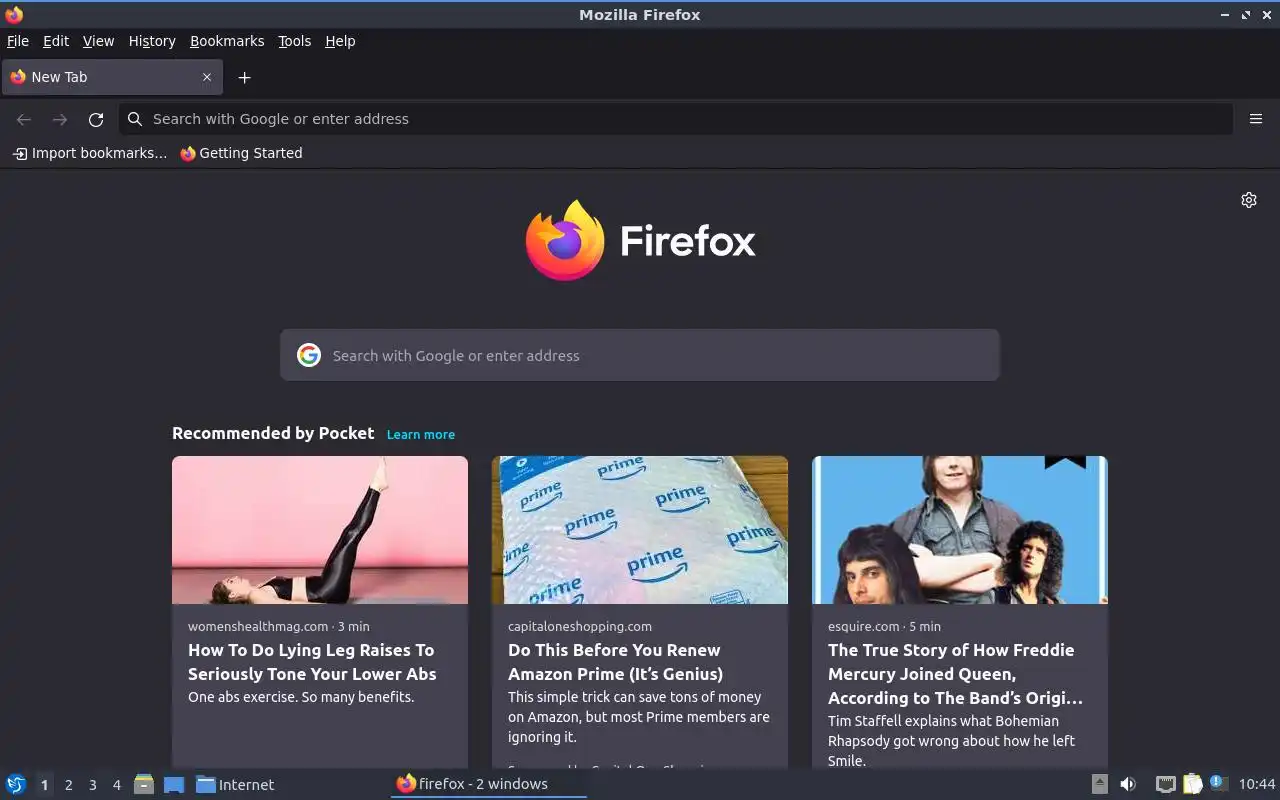
Task: Open the Bookmarks menu
Action: [x=227, y=41]
